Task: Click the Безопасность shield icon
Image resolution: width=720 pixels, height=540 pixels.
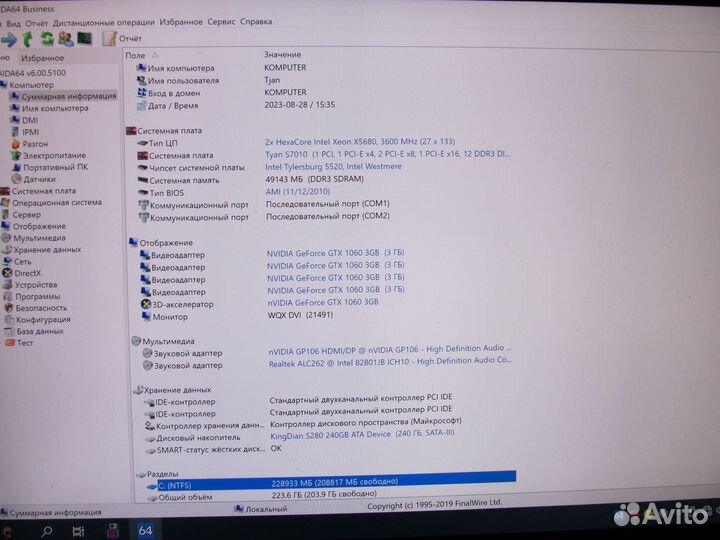Action: 8,308
